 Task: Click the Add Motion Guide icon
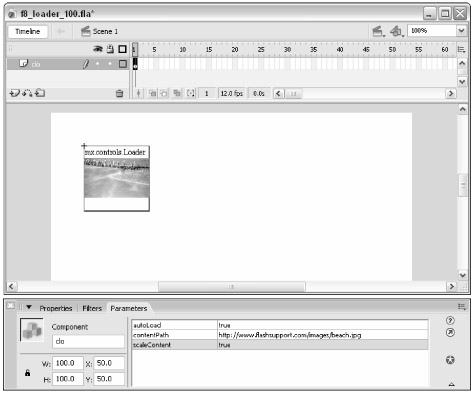[x=27, y=93]
